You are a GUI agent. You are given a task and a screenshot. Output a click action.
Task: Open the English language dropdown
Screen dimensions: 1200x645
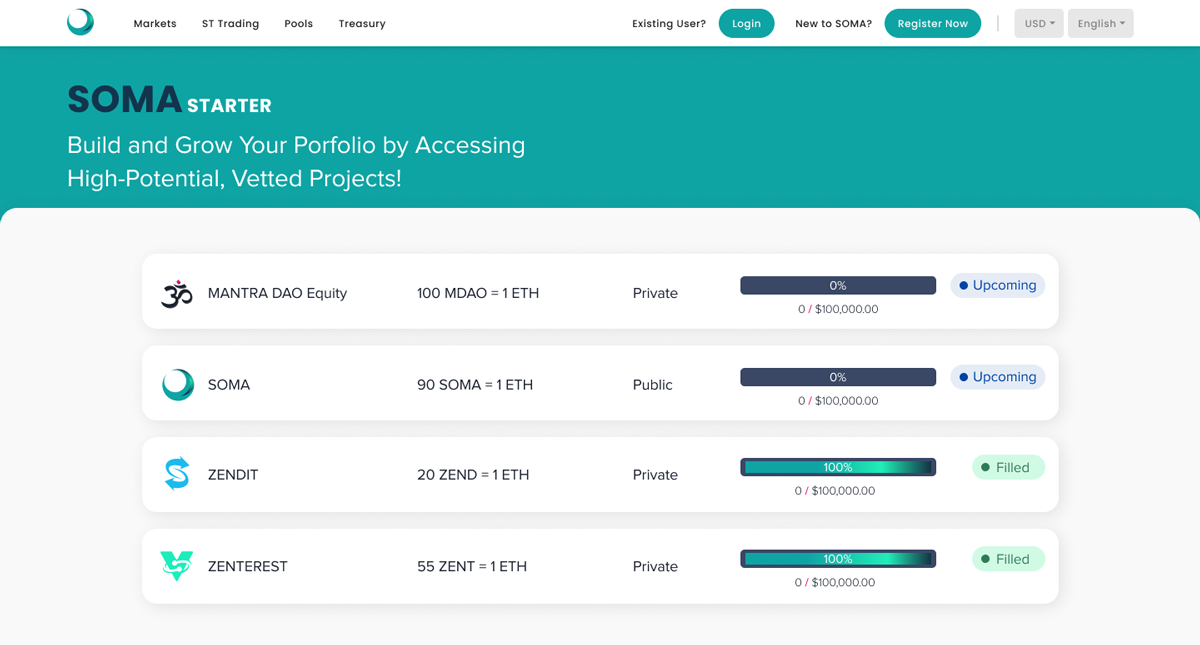pos(1100,23)
